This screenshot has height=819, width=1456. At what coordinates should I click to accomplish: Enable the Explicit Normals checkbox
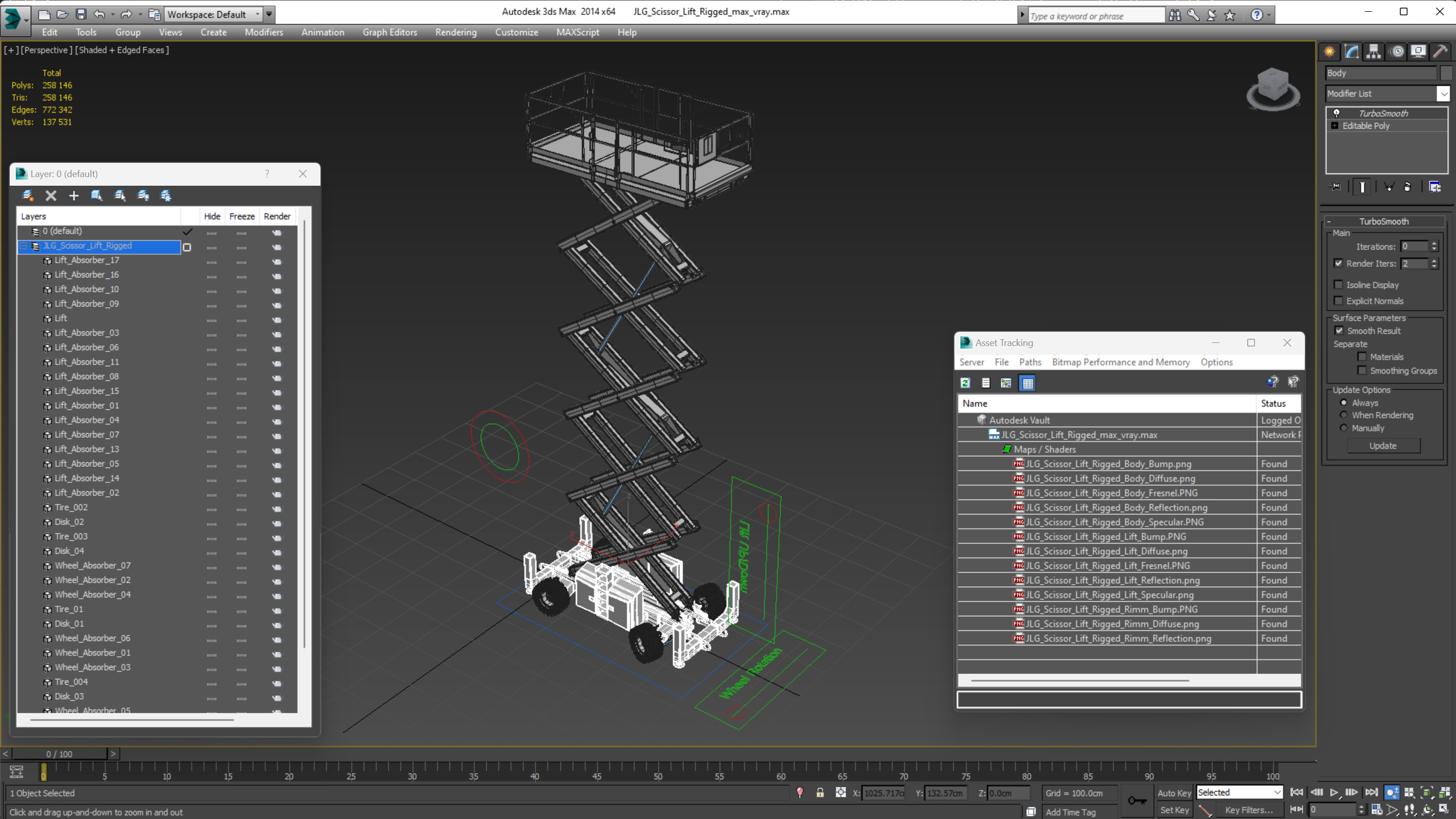pos(1338,300)
